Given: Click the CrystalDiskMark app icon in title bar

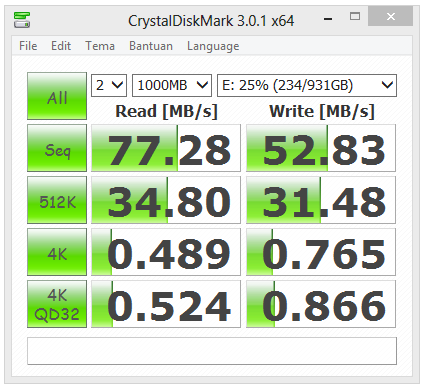Looking at the screenshot, I should (22, 20).
